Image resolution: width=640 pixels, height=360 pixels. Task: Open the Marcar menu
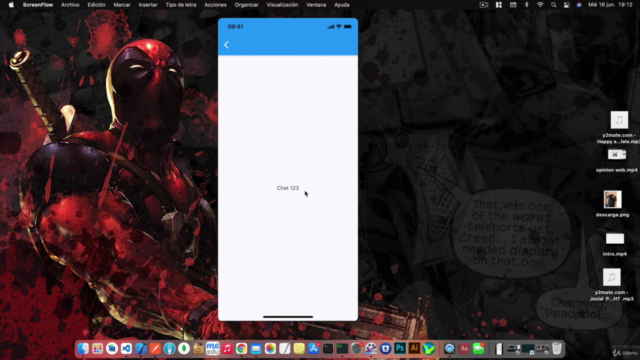[122, 5]
